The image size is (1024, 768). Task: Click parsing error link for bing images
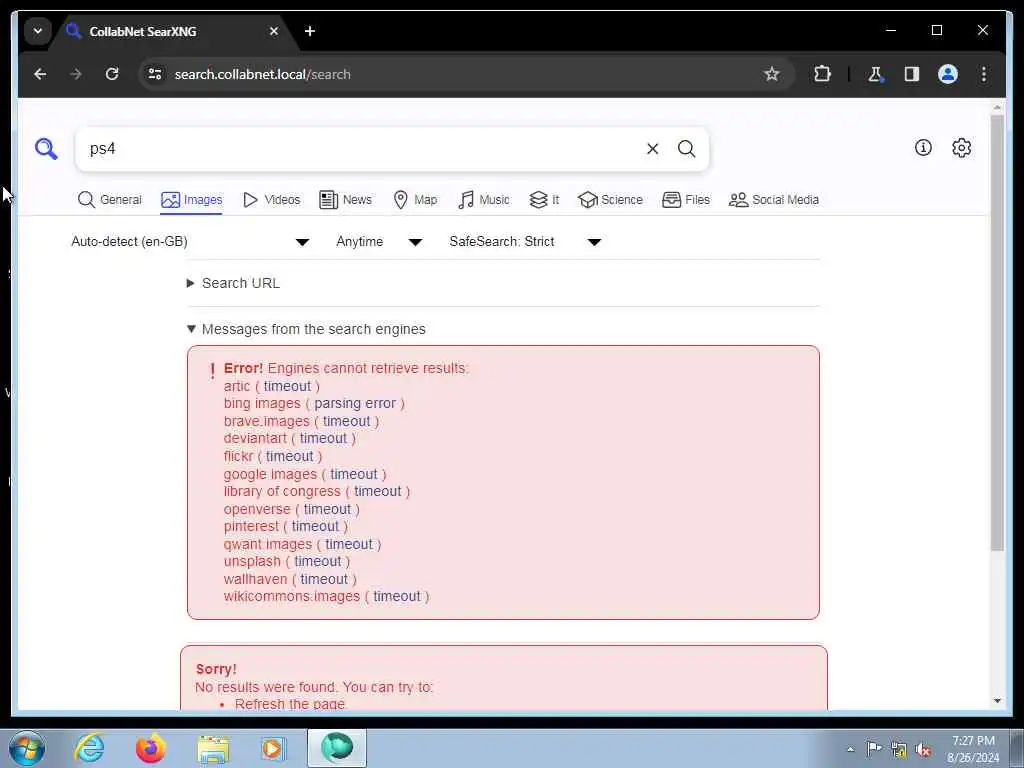click(x=355, y=404)
